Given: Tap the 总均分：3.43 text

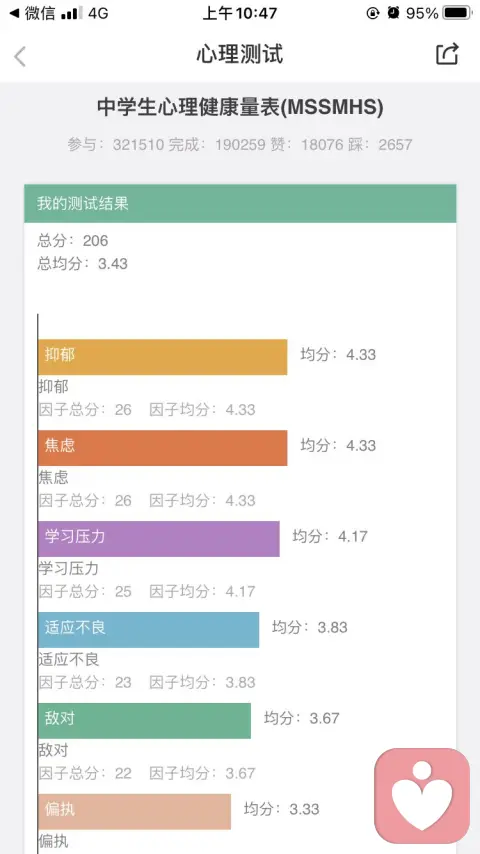Looking at the screenshot, I should tap(82, 264).
